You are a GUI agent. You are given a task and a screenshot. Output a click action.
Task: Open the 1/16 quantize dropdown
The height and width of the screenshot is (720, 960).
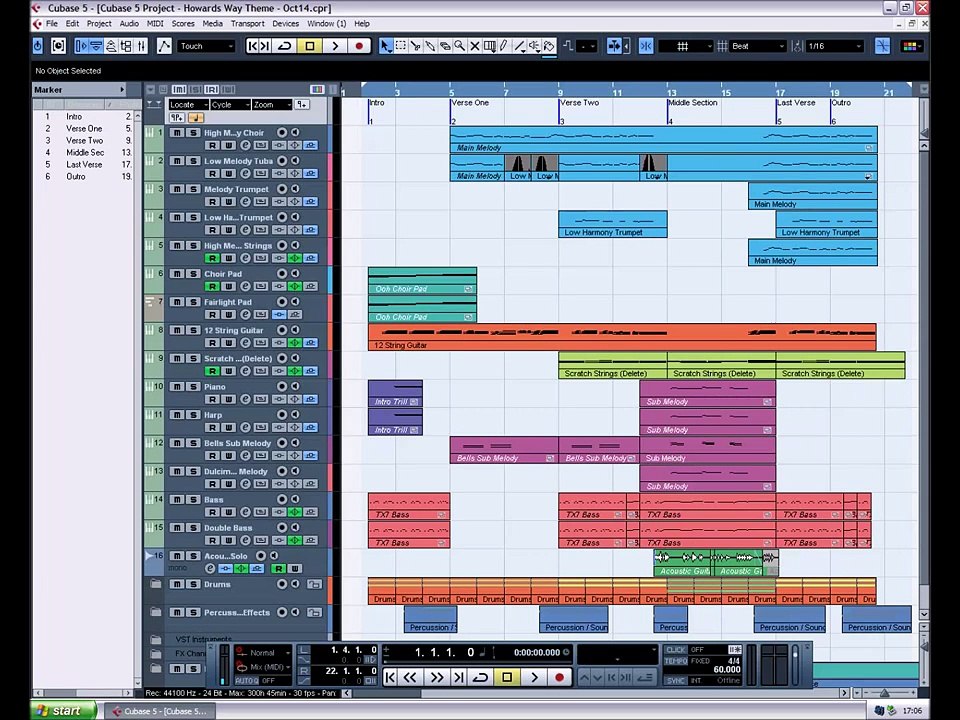coord(834,46)
